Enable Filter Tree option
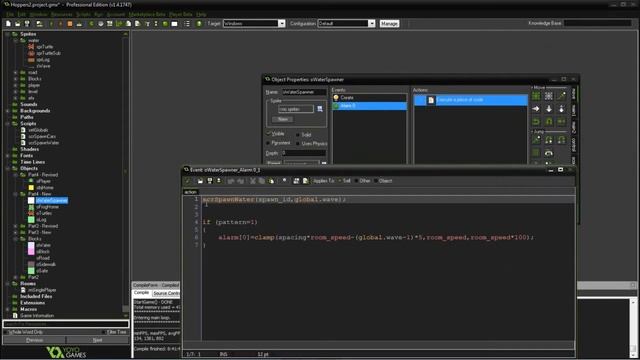This screenshot has width=640, height=360. click(104, 332)
